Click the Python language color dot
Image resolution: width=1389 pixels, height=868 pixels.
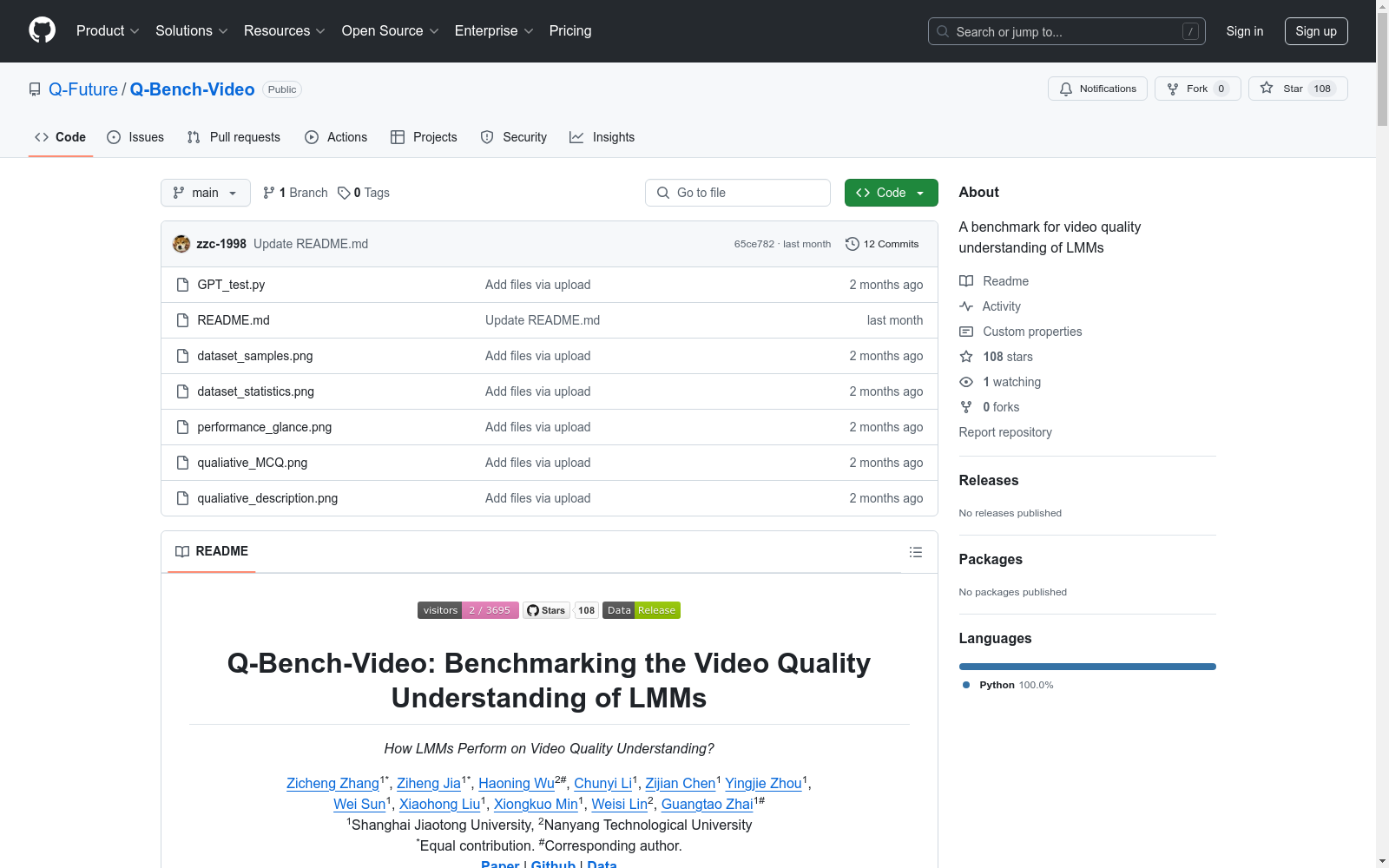pos(966,685)
